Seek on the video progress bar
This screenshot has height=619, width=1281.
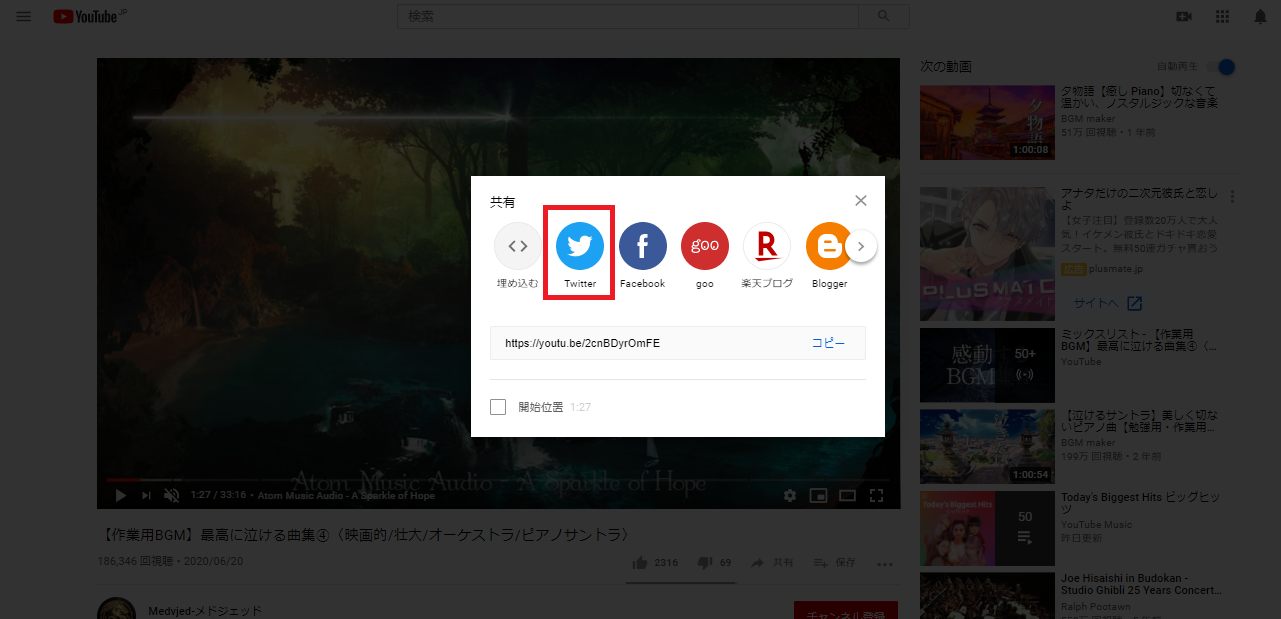(x=498, y=479)
